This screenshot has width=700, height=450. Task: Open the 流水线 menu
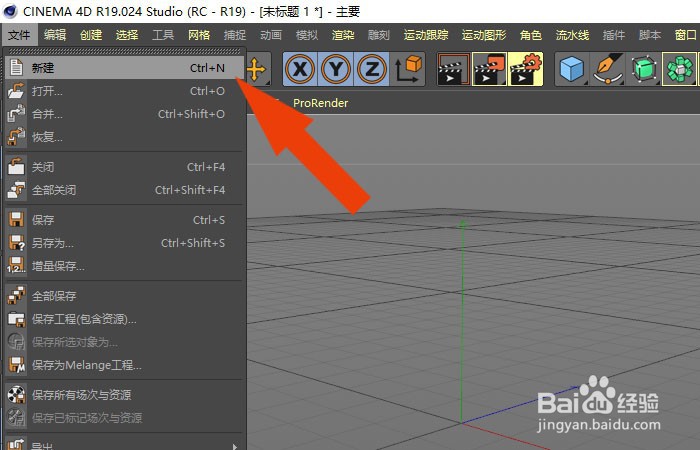[x=572, y=35]
